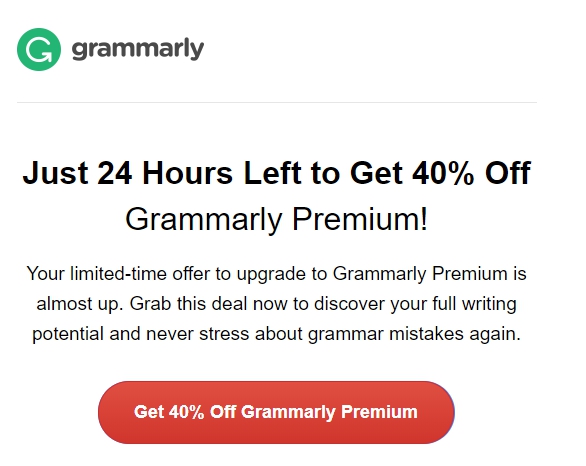Click the green Grammarly G logo icon
This screenshot has width=586, height=466.
point(39,49)
